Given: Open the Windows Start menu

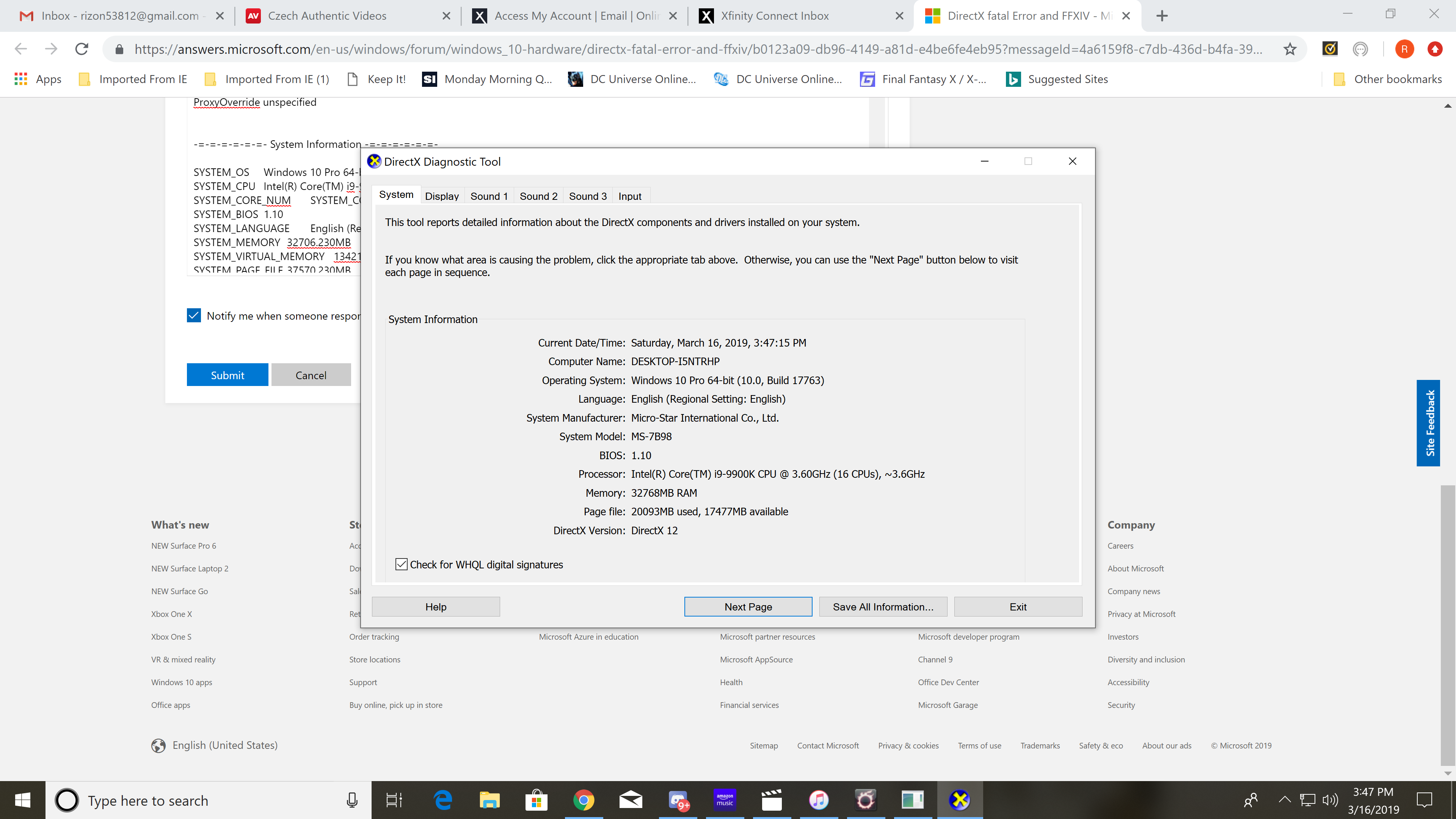Looking at the screenshot, I should point(23,800).
